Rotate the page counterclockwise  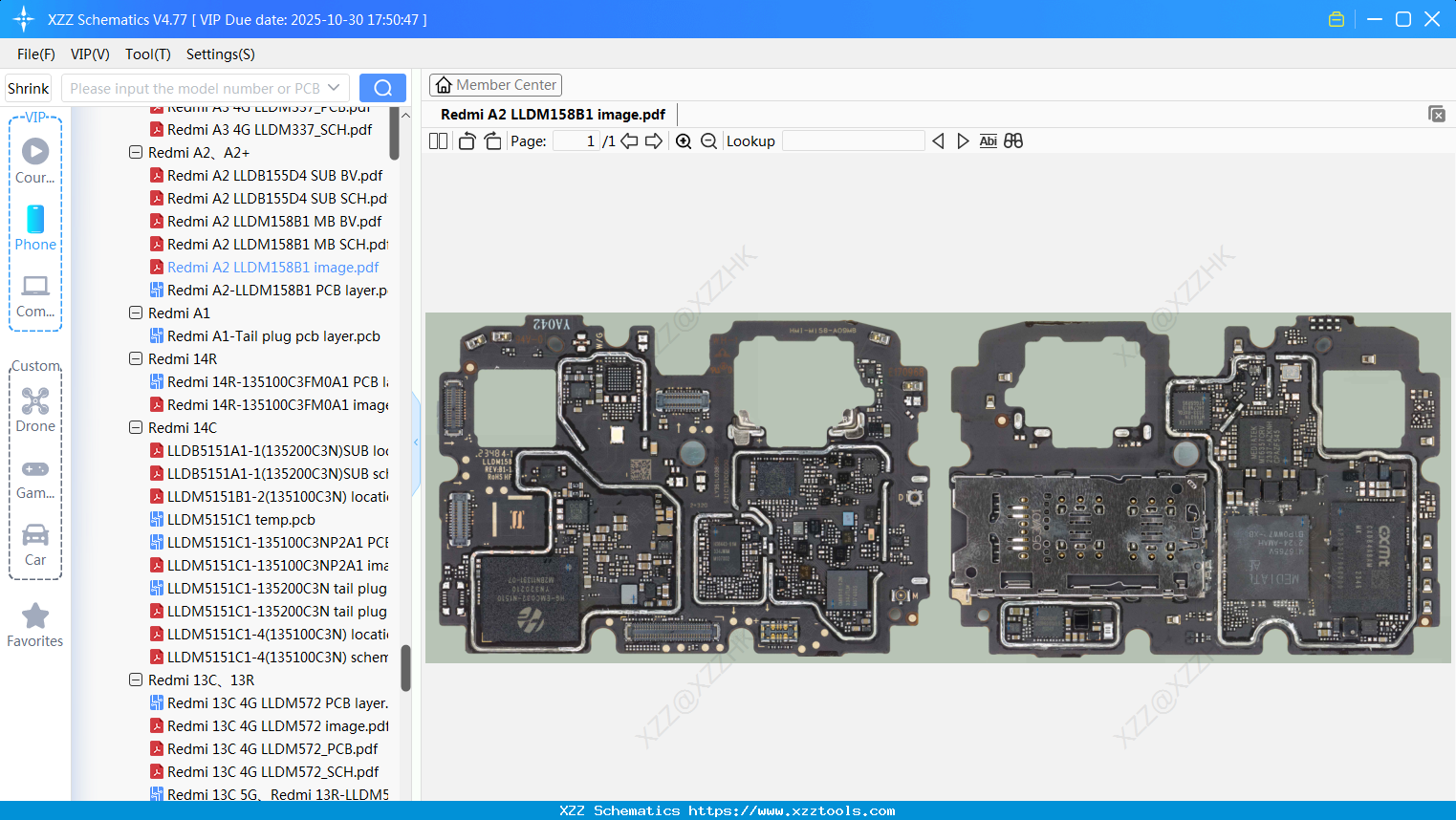point(467,141)
